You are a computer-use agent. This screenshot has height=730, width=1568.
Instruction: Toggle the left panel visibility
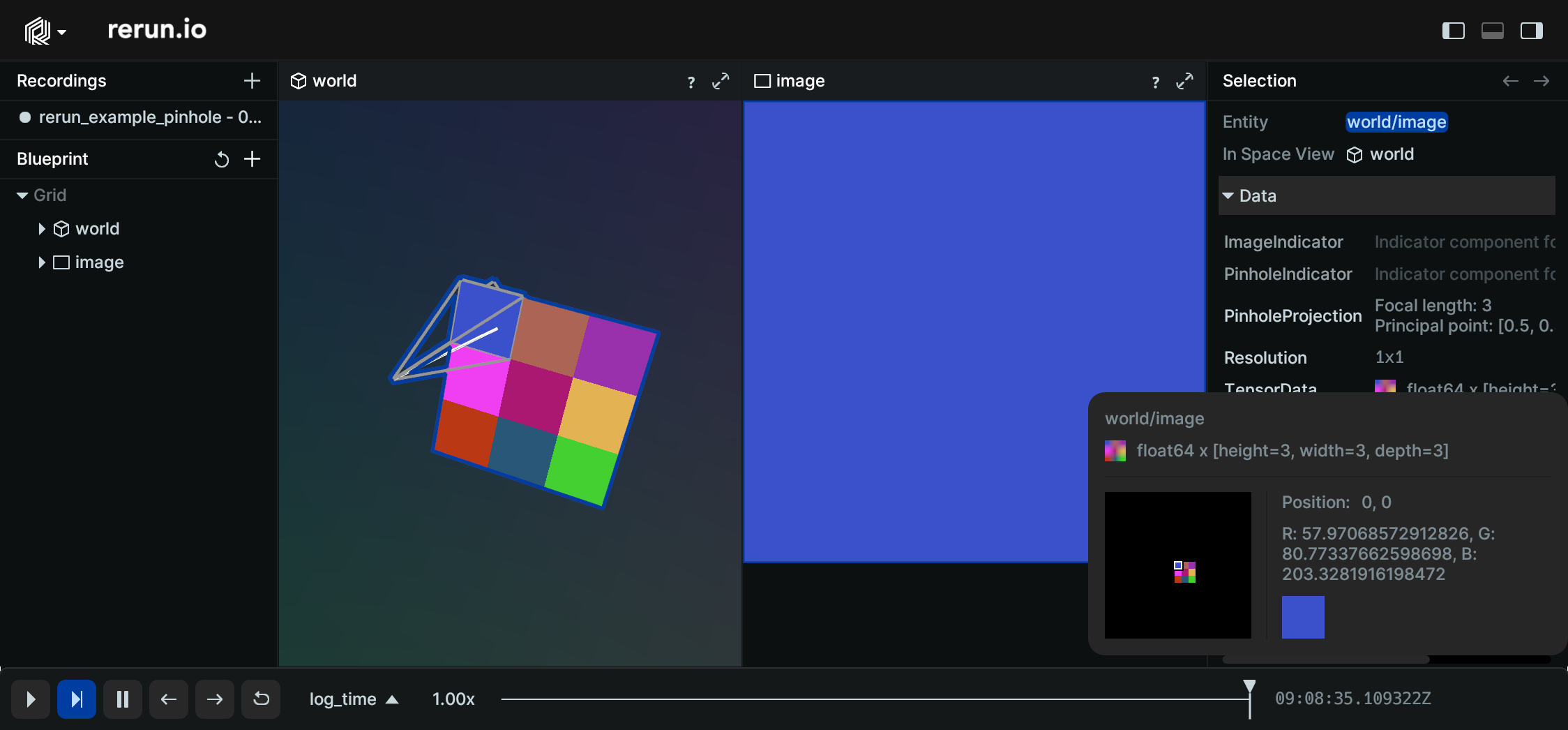coord(1454,30)
